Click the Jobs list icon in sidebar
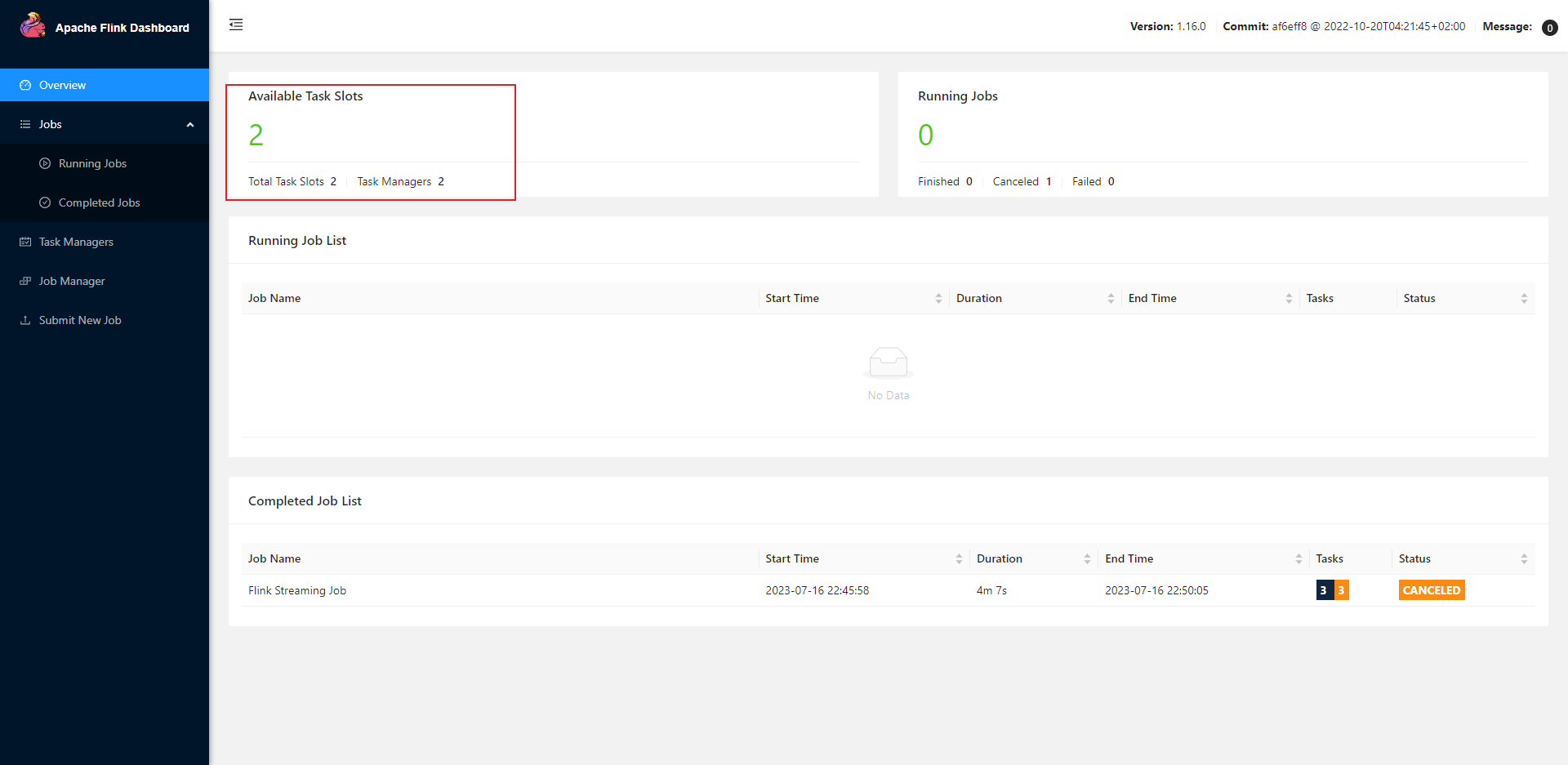This screenshot has width=1568, height=765. [x=25, y=124]
